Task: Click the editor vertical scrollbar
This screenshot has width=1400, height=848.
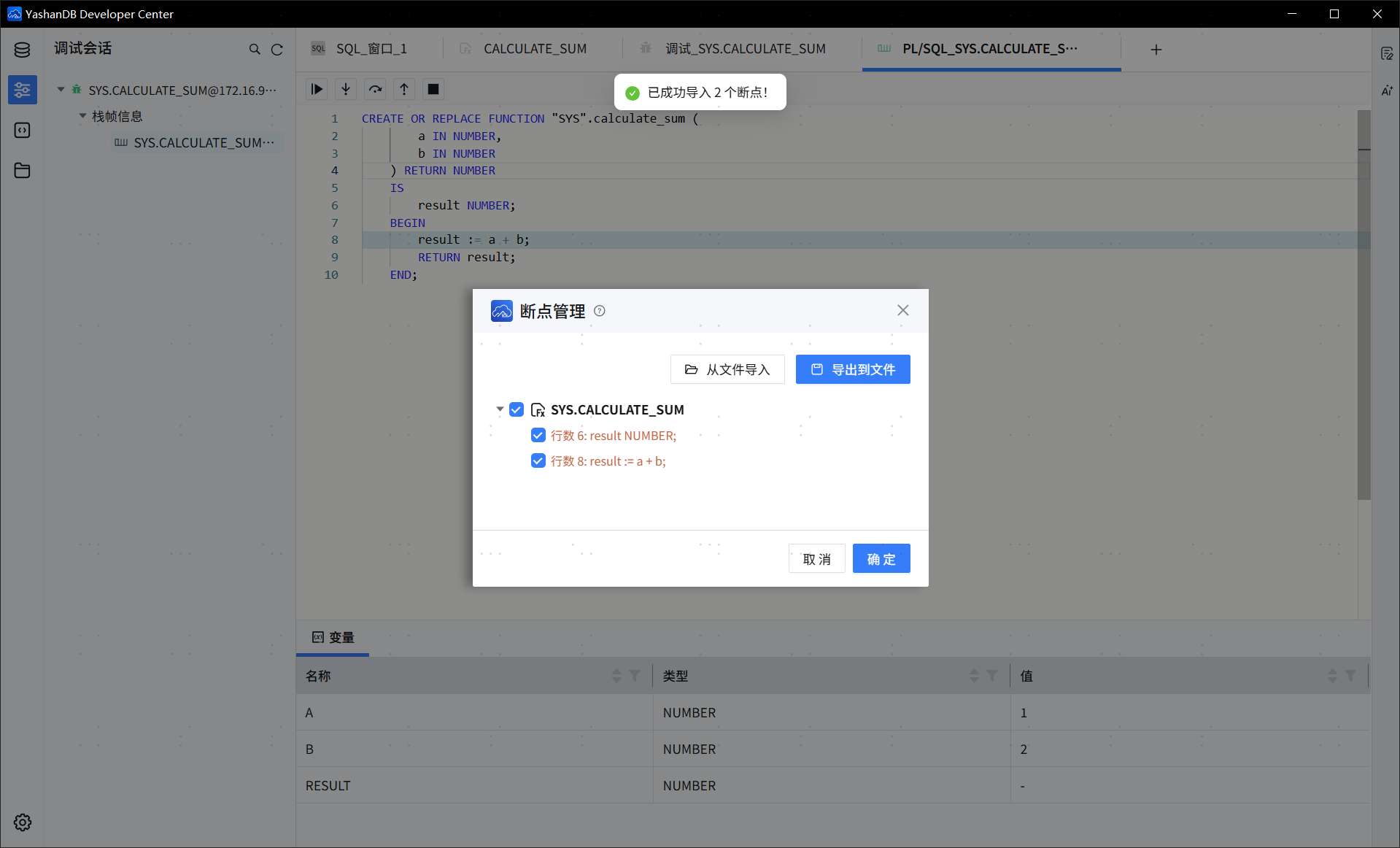Action: click(1364, 307)
